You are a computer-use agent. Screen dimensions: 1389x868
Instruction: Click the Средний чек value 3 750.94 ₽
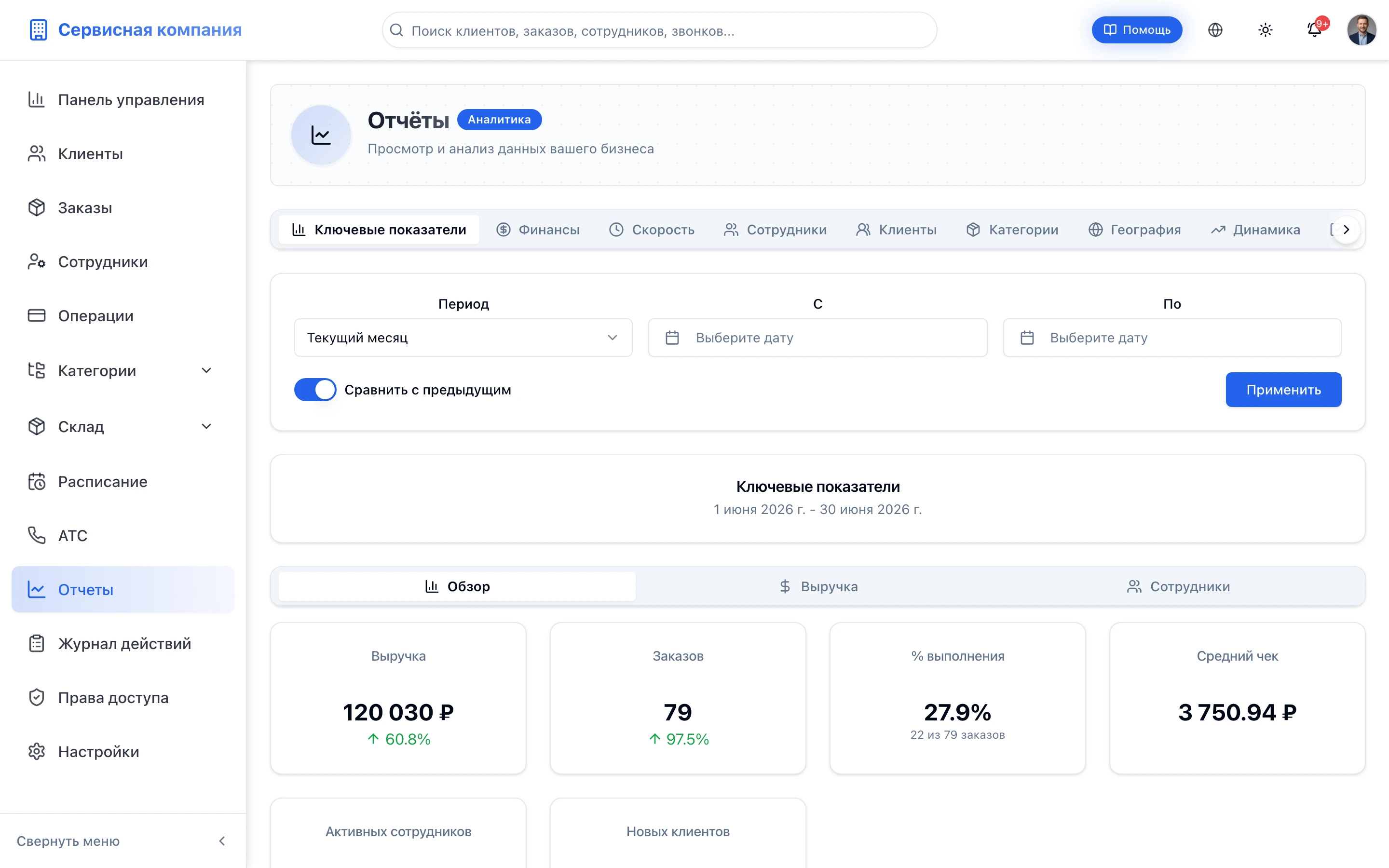(1238, 712)
